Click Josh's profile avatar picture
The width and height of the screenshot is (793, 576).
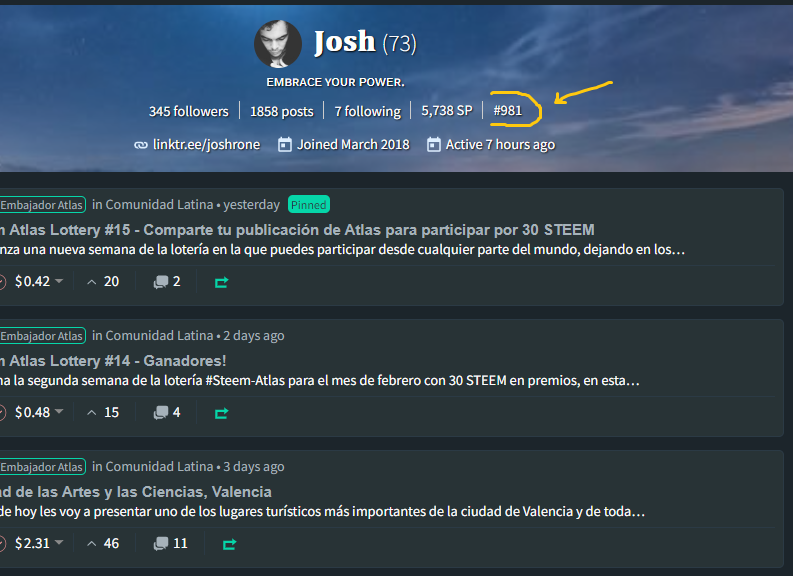[278, 44]
